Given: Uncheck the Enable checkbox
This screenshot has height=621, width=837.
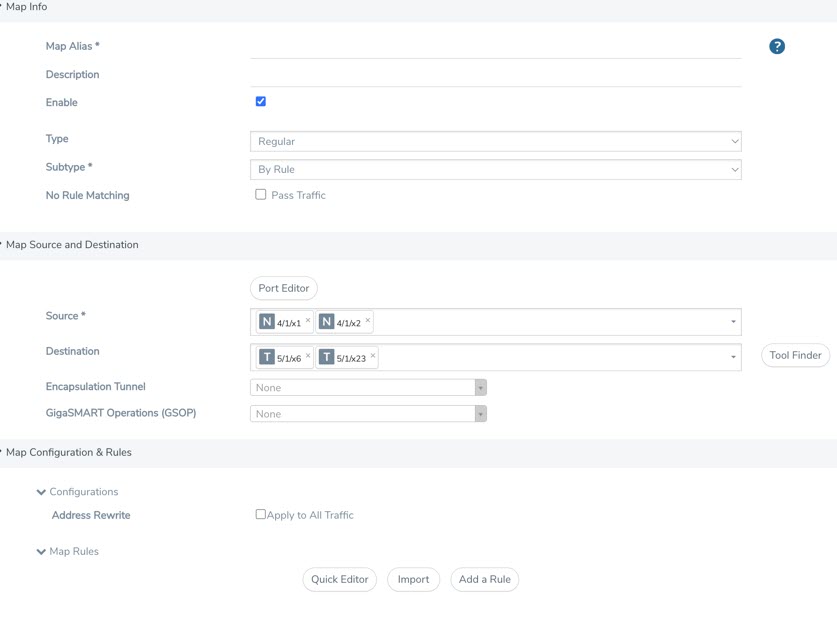Looking at the screenshot, I should pyautogui.click(x=261, y=102).
